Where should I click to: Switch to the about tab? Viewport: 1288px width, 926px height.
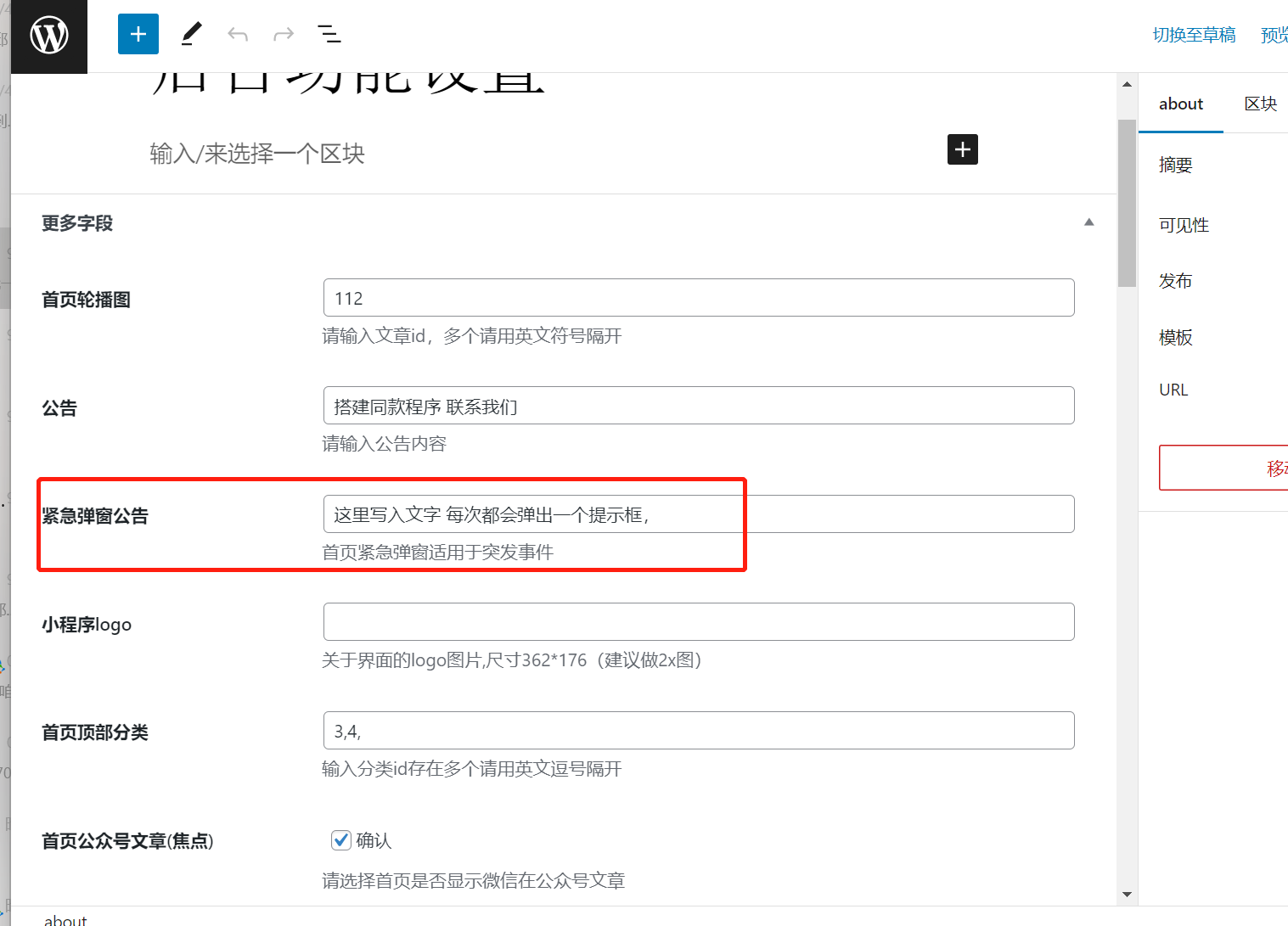tap(1180, 104)
